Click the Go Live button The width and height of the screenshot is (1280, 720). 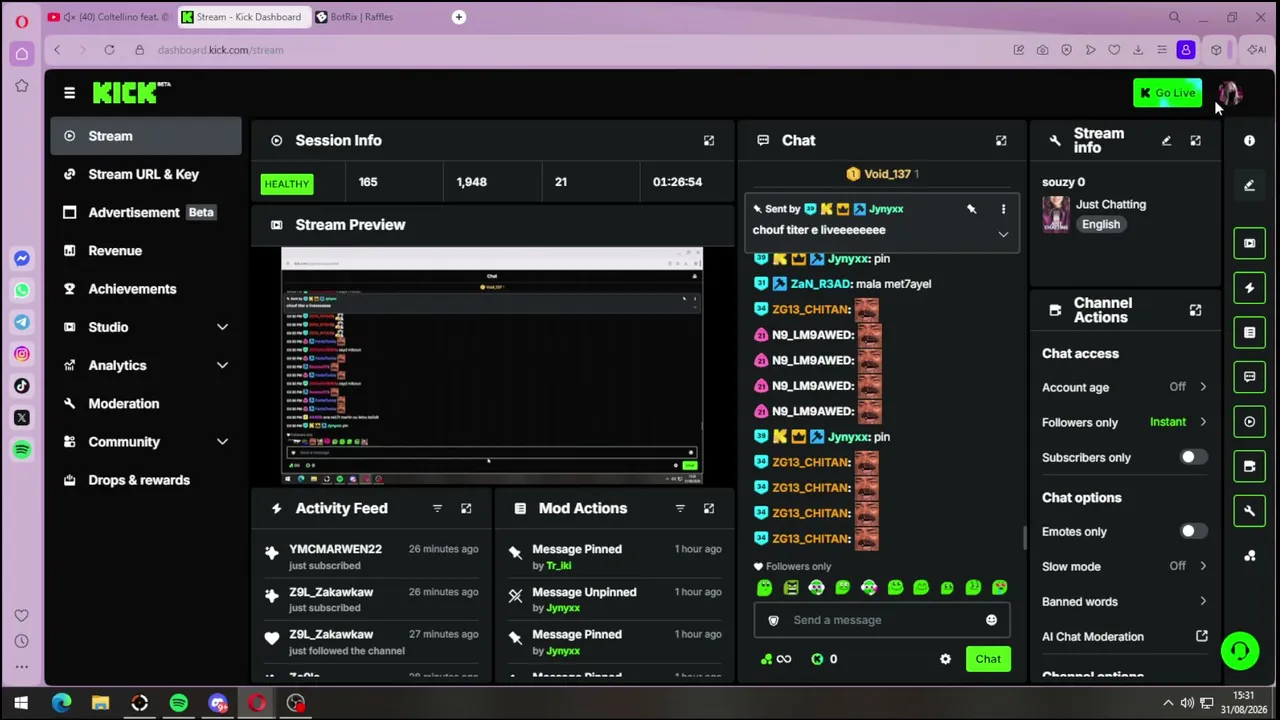pos(1167,93)
